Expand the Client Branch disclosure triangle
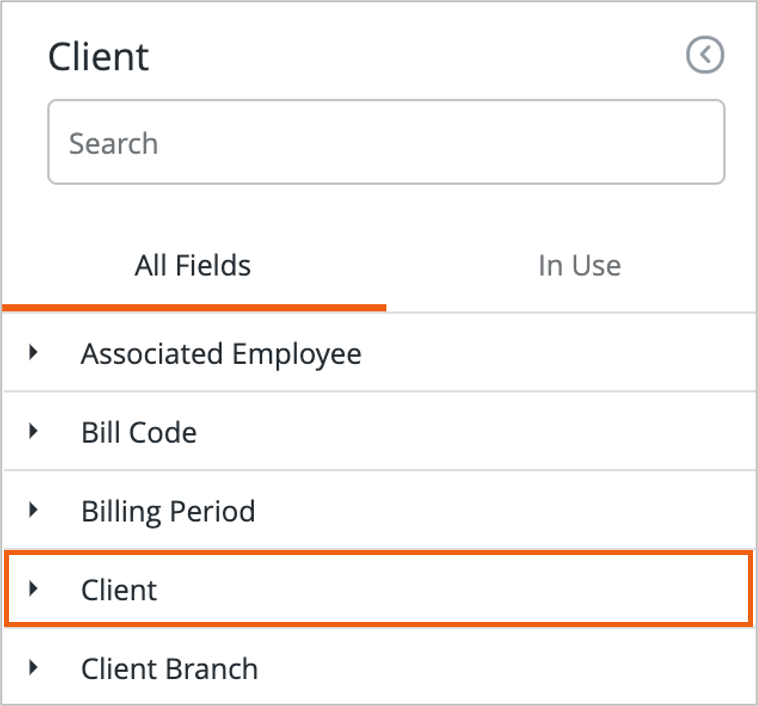The image size is (758, 706). [x=34, y=667]
